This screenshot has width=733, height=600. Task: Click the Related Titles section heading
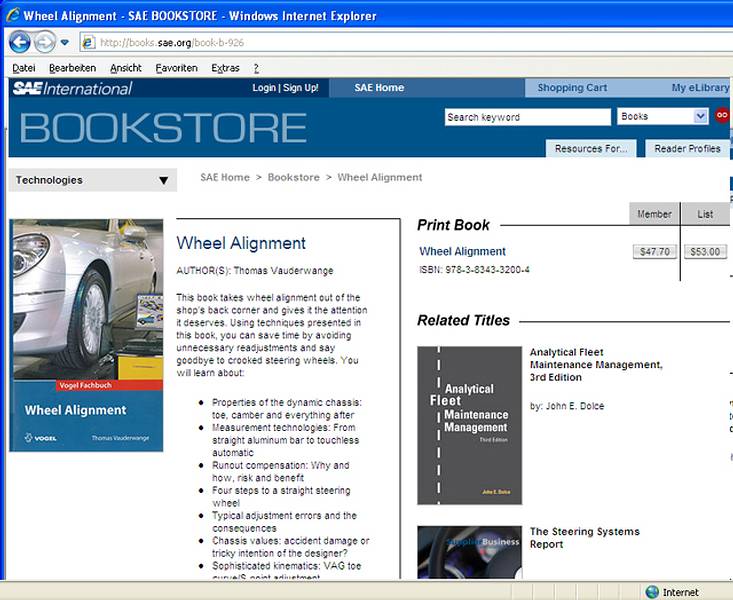tap(463, 320)
